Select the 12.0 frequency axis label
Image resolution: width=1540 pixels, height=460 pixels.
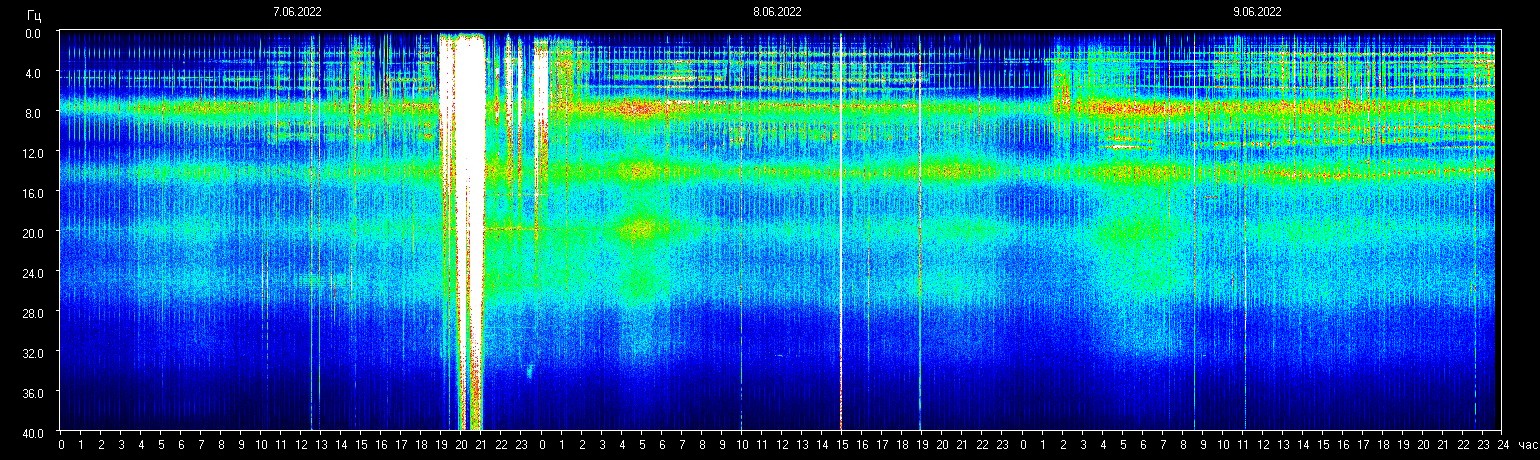[x=31, y=153]
